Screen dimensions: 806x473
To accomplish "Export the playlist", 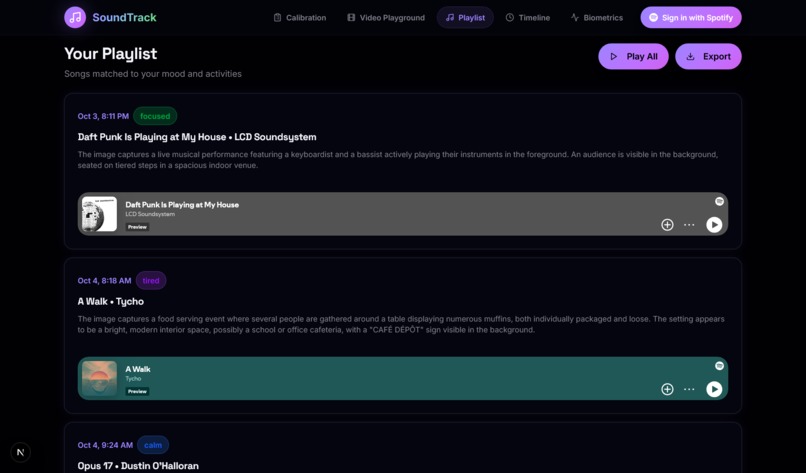I will (x=708, y=57).
